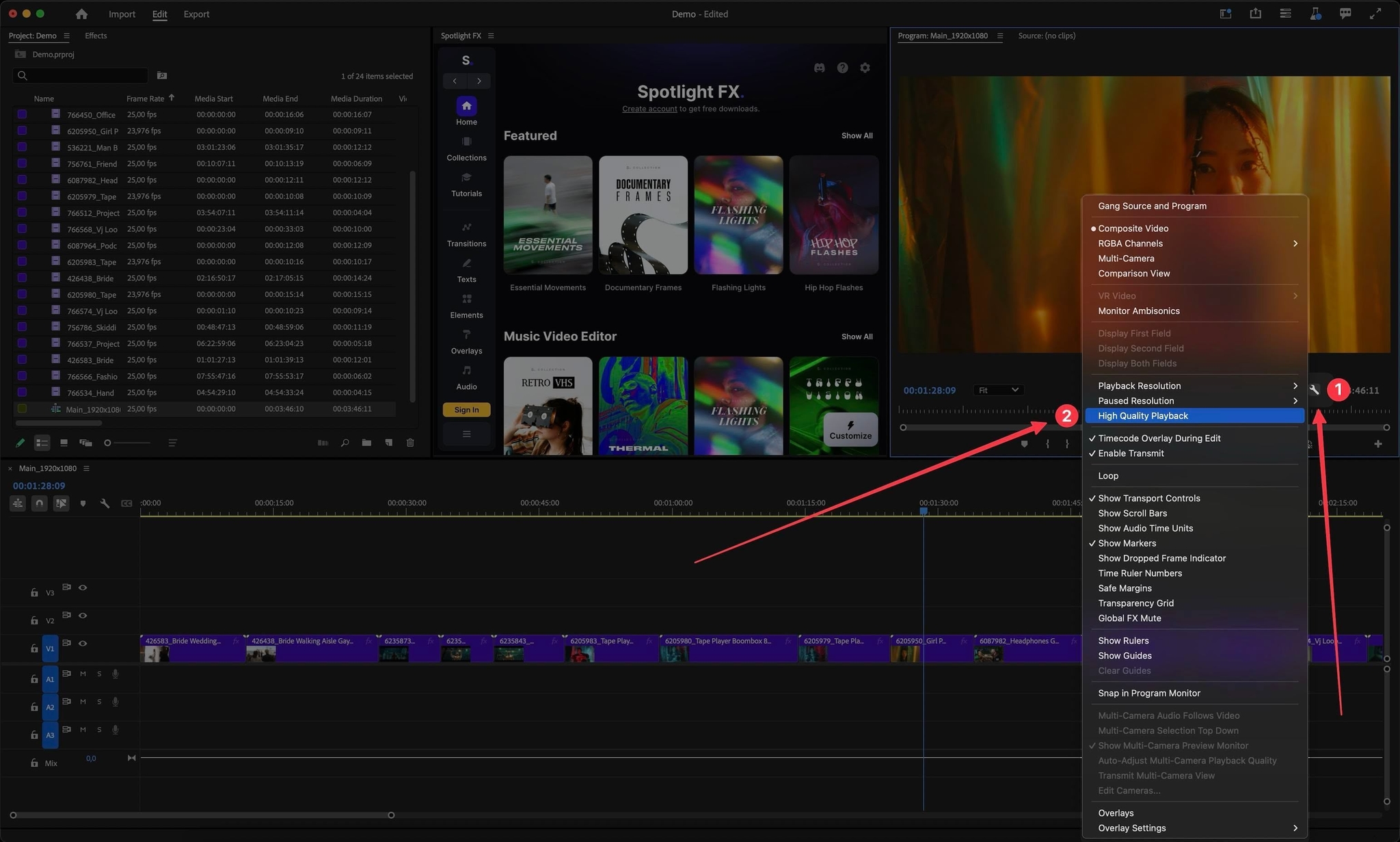Switch Project panel to list view
The width and height of the screenshot is (1400, 842).
pos(42,443)
